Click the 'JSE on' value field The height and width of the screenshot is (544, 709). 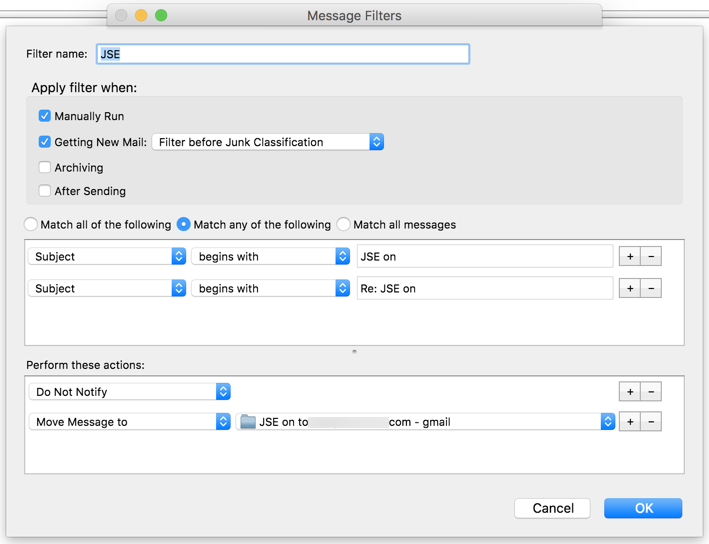pyautogui.click(x=485, y=256)
